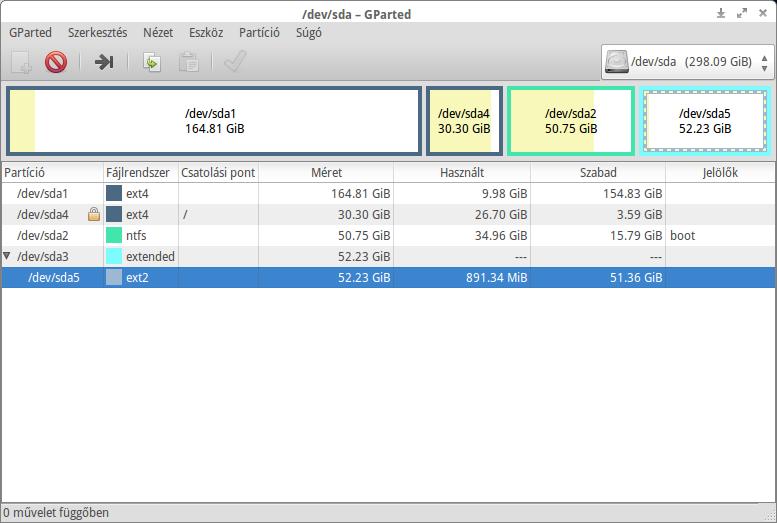Click the Resize/Move arrow toolbar icon
Image resolution: width=777 pixels, height=523 pixels.
click(104, 62)
